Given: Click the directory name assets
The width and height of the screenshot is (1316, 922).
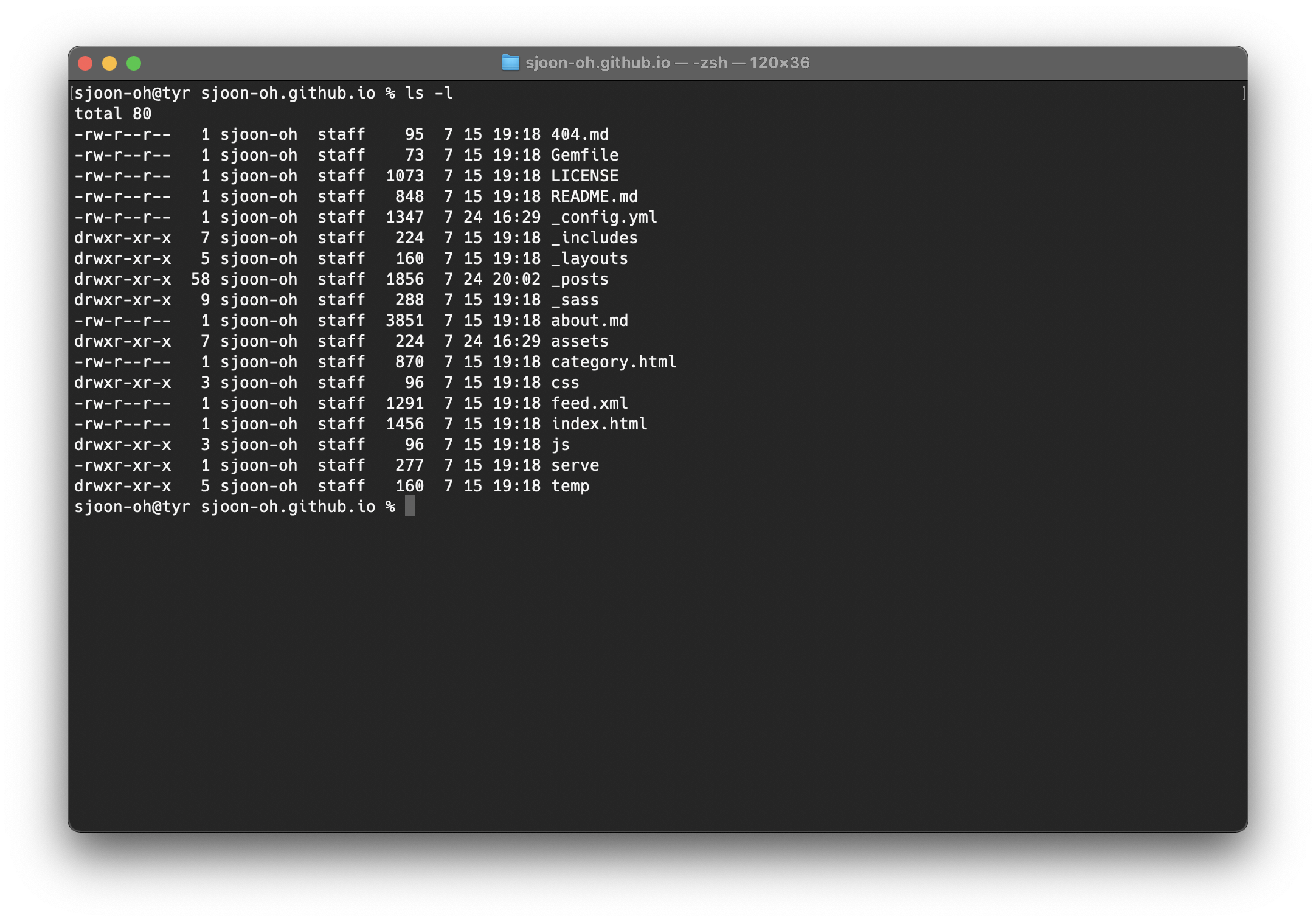Looking at the screenshot, I should [x=580, y=341].
